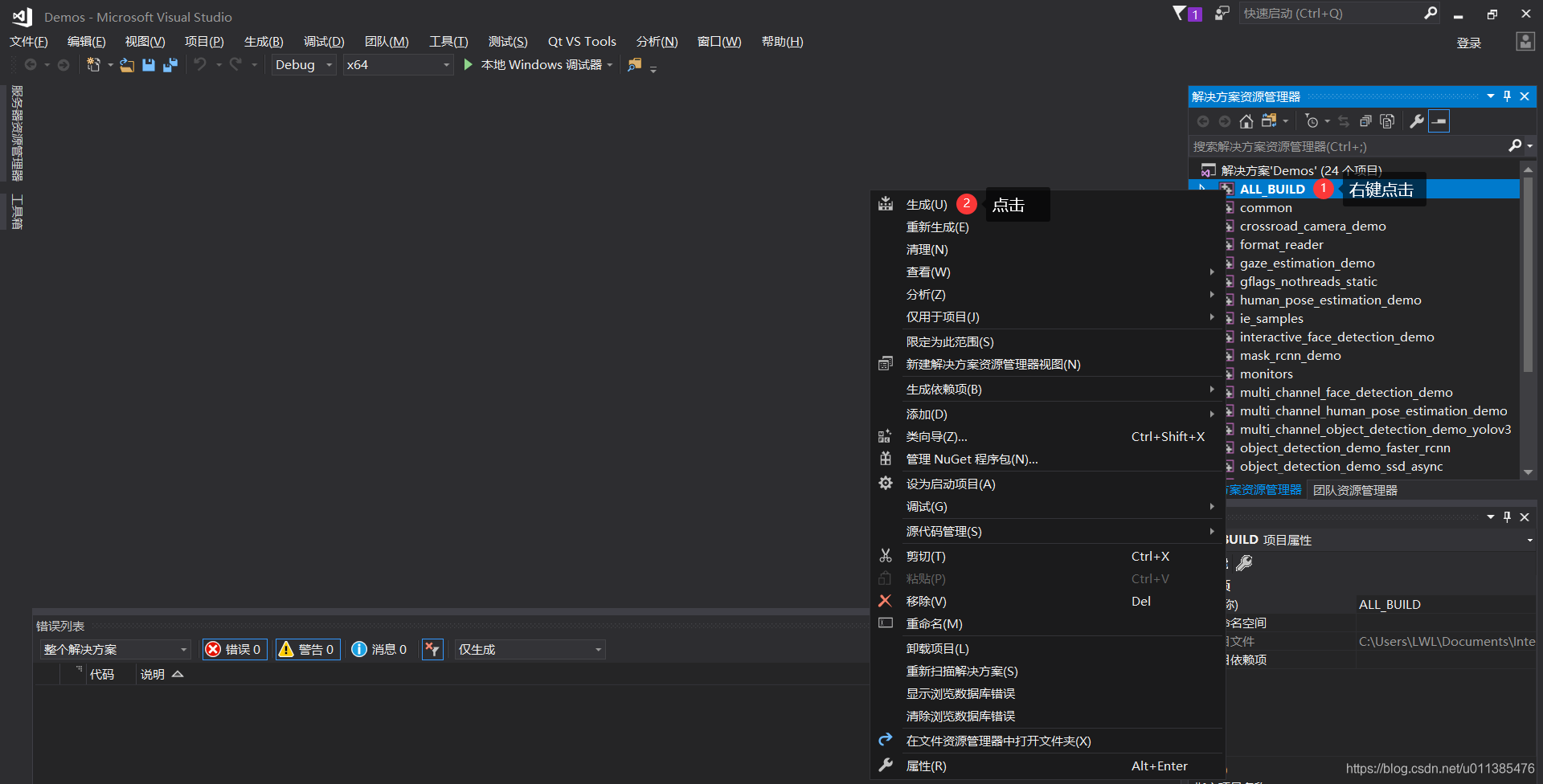Open the 整个解决方案 scope dropdown
Image resolution: width=1543 pixels, height=784 pixels.
pyautogui.click(x=116, y=649)
